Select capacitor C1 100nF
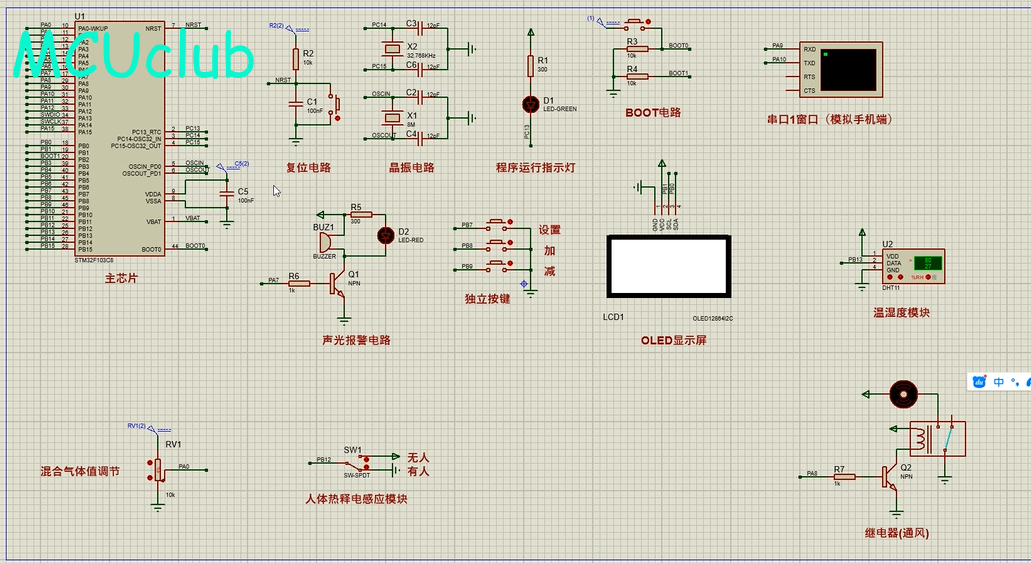 [x=296, y=103]
